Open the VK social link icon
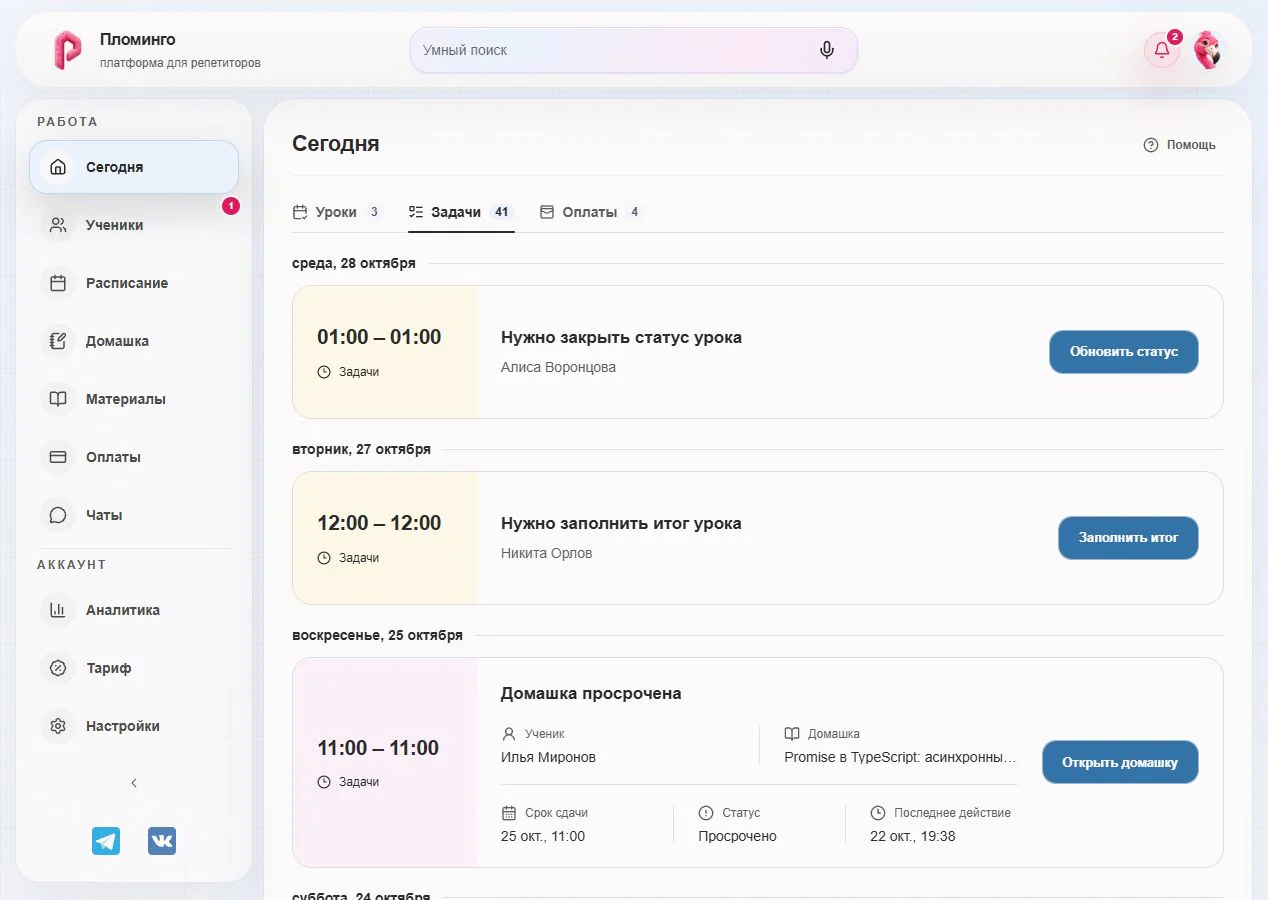 (162, 841)
